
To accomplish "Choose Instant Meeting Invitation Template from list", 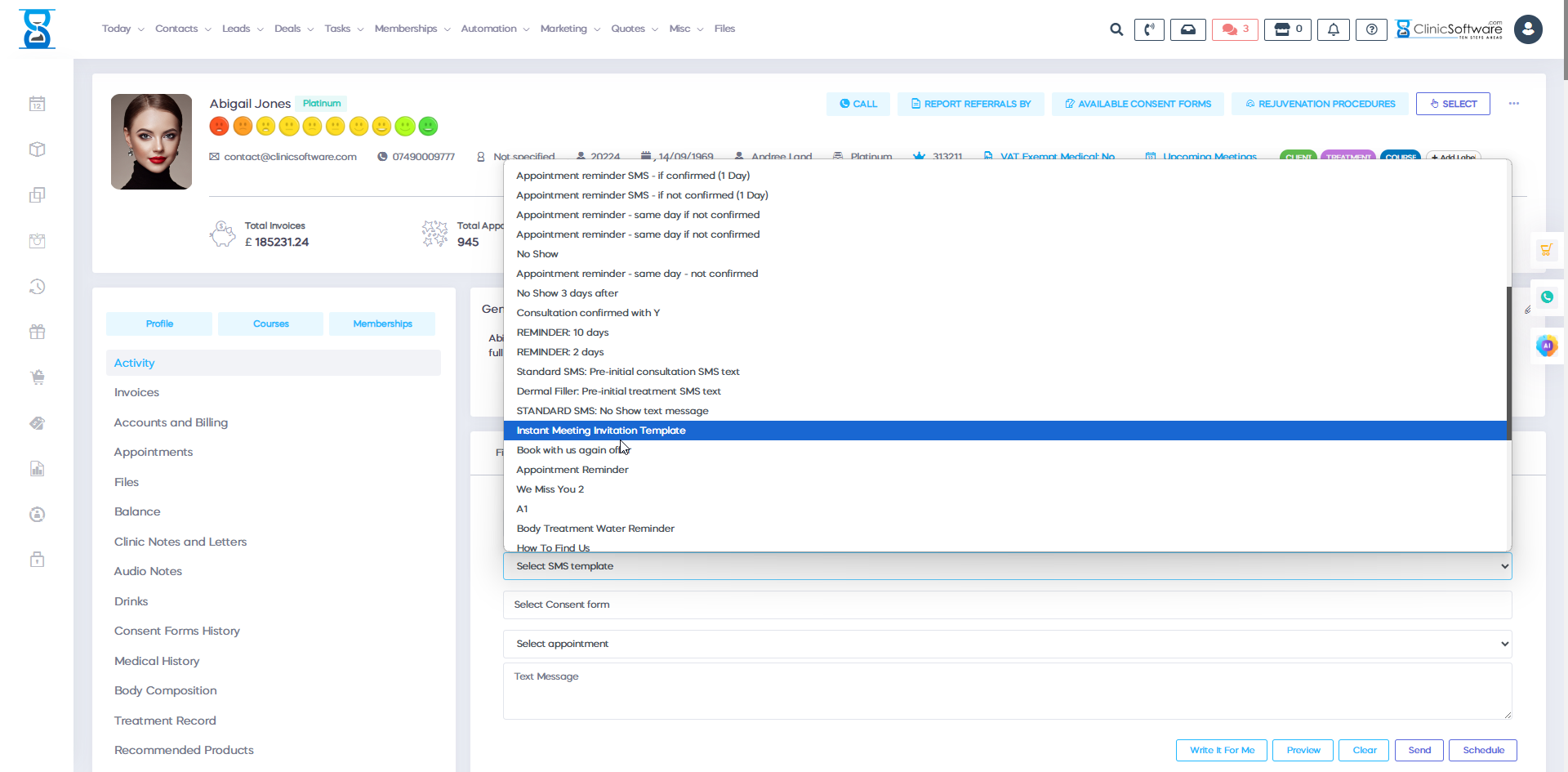I will click(x=601, y=431).
